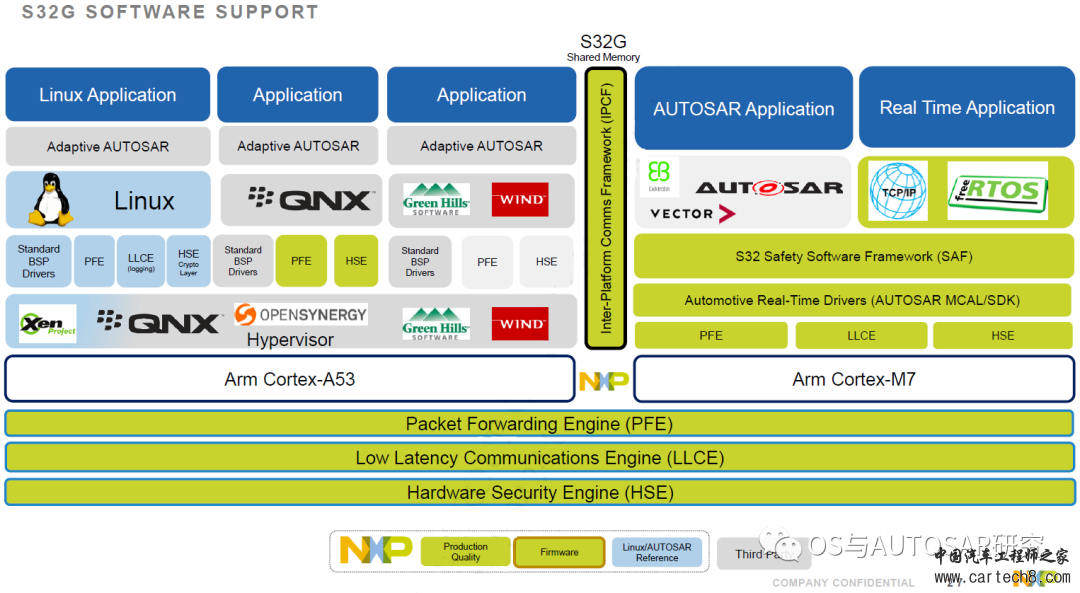Click the Low Latency Communications Engine (LLCE) bar
Image resolution: width=1080 pixels, height=593 pixels.
pos(539,458)
